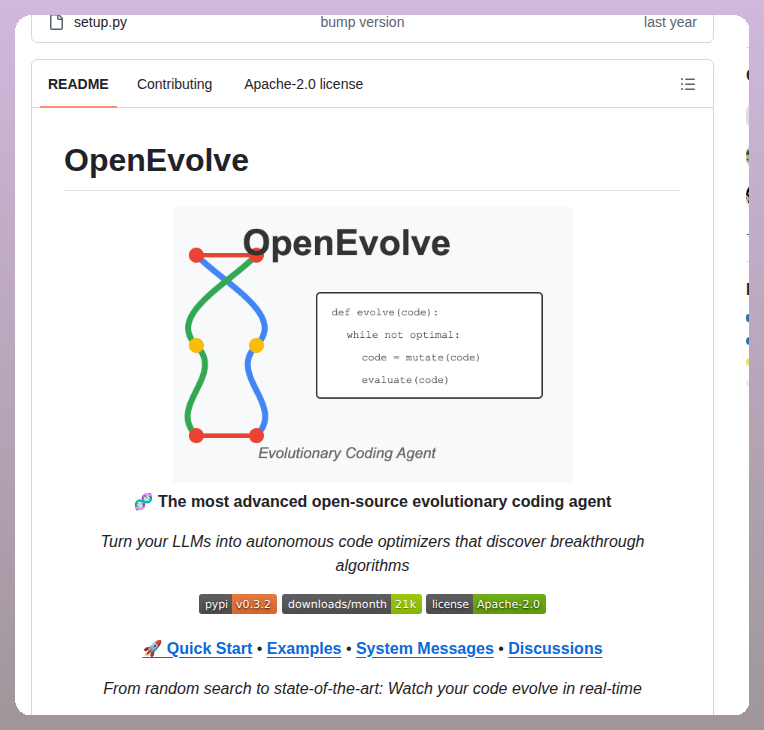Switch to the Apache-2.0 license tab
This screenshot has width=764, height=730.
[304, 84]
